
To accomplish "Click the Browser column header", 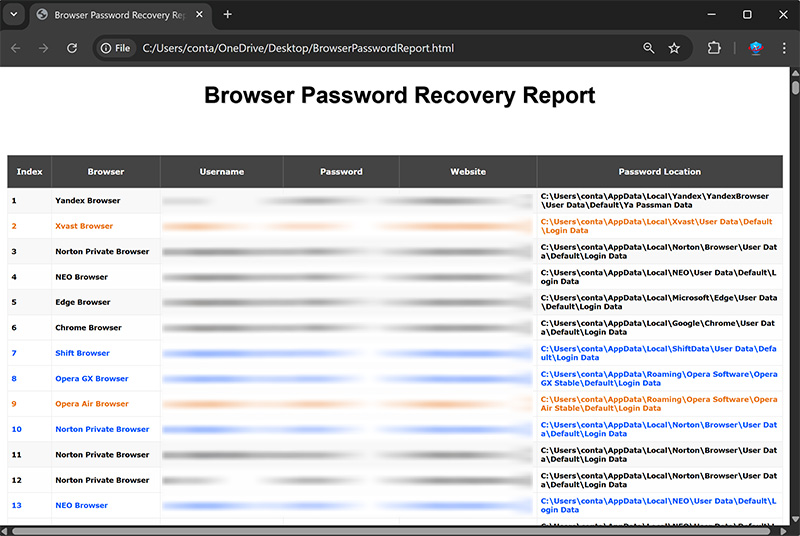I will pyautogui.click(x=106, y=172).
